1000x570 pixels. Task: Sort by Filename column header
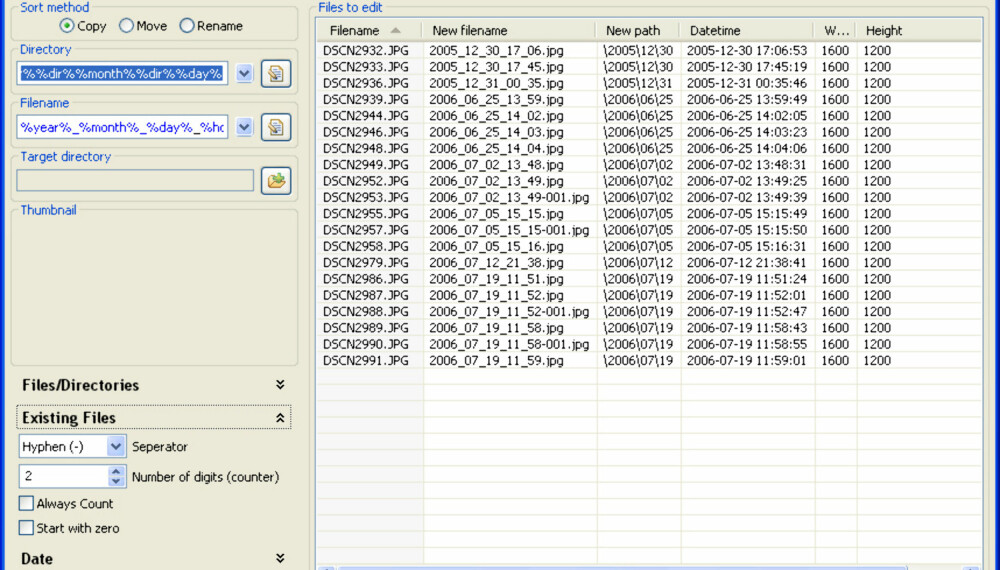coord(369,31)
